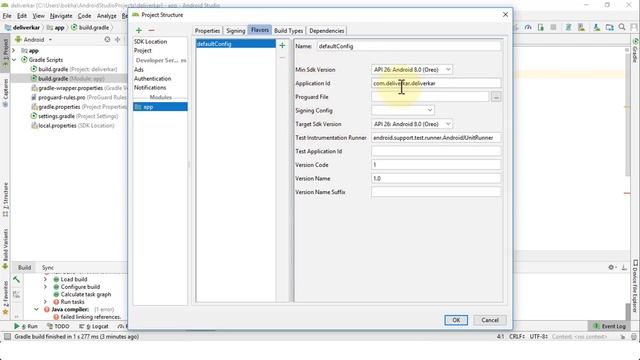
Task: Expand the Run tasks entry
Action: coord(45,302)
